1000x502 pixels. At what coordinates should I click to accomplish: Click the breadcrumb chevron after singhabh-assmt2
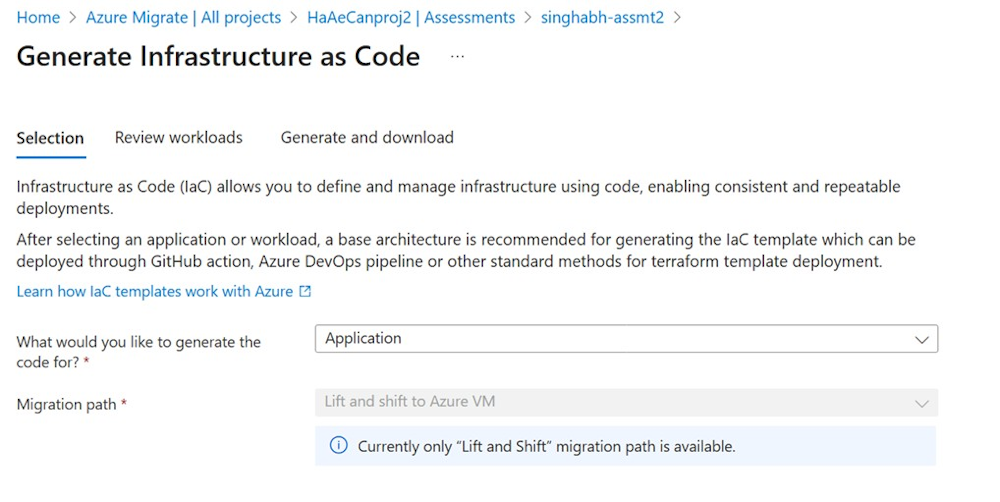click(678, 18)
